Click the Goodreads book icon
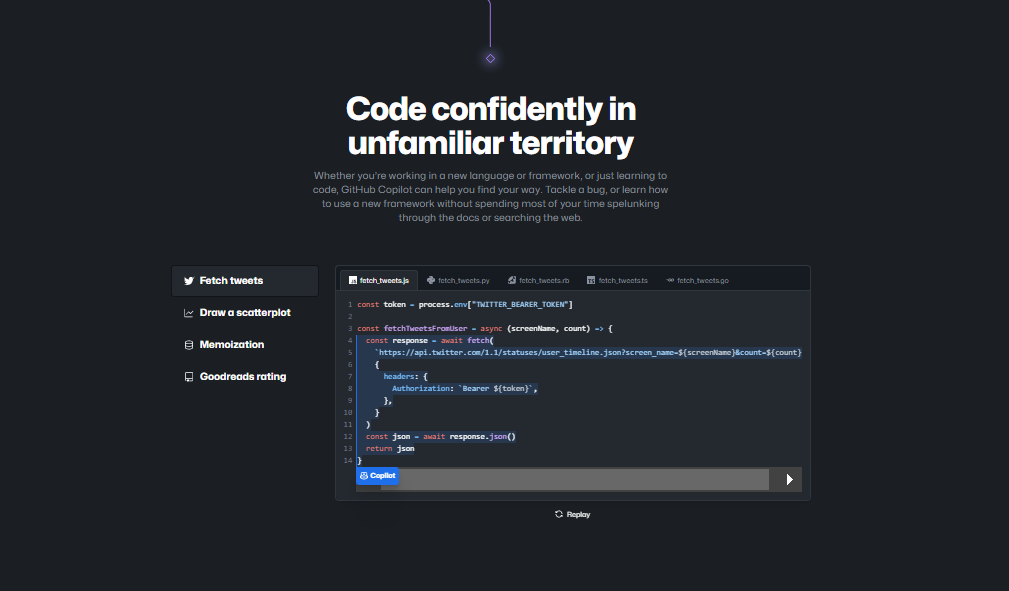Screen dimensions: 1009x591 coord(189,377)
